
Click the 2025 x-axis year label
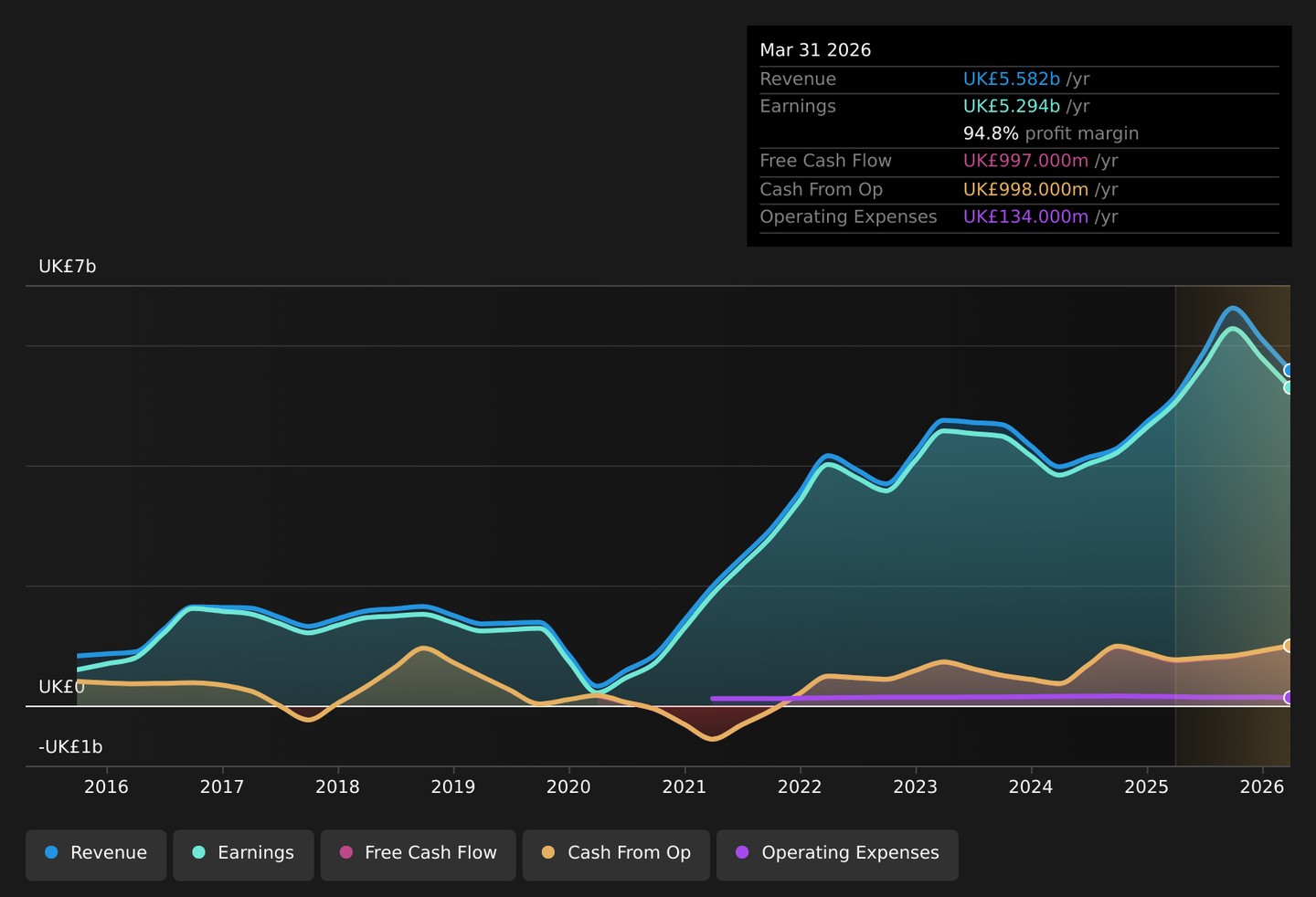point(1147,787)
